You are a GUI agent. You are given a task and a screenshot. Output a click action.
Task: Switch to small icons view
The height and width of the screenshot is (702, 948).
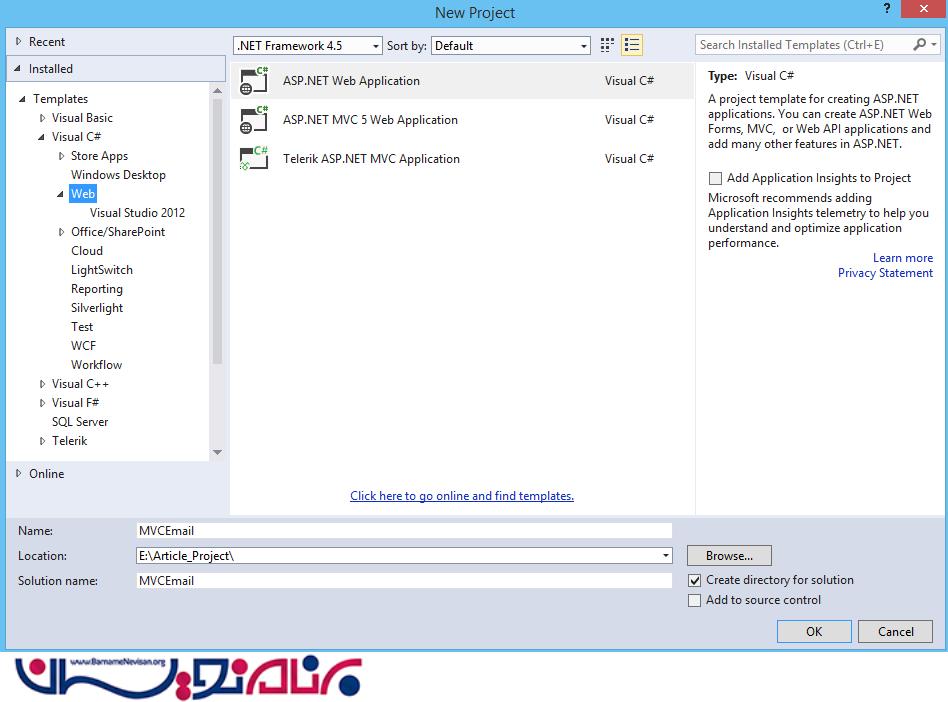(607, 45)
